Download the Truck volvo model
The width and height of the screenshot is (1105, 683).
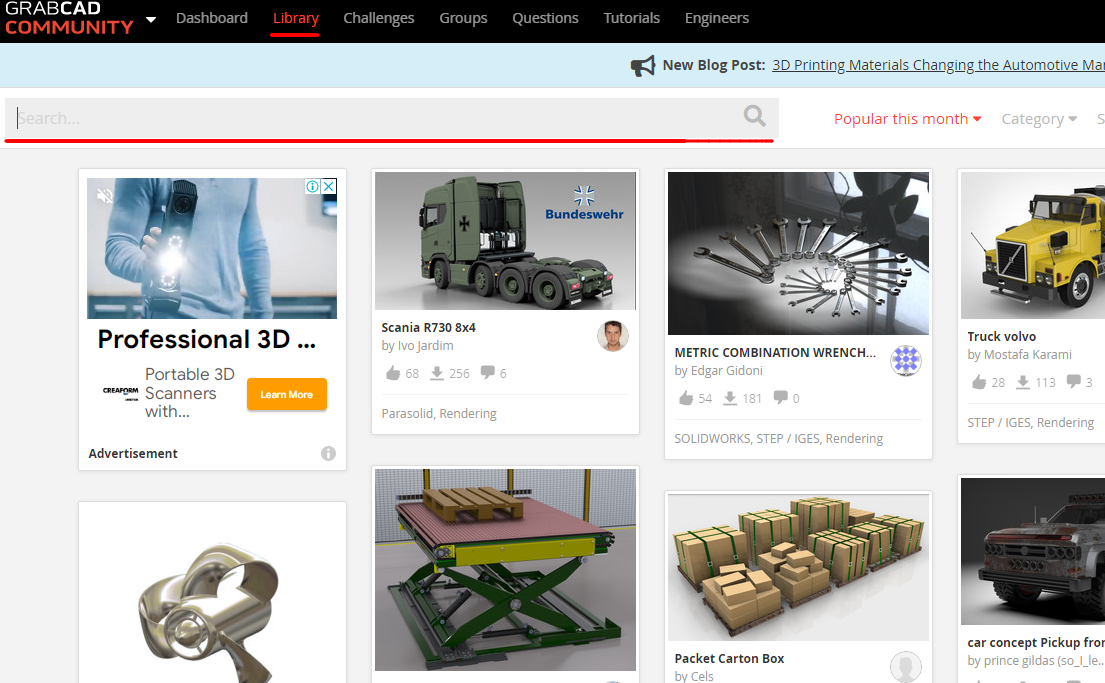1023,382
